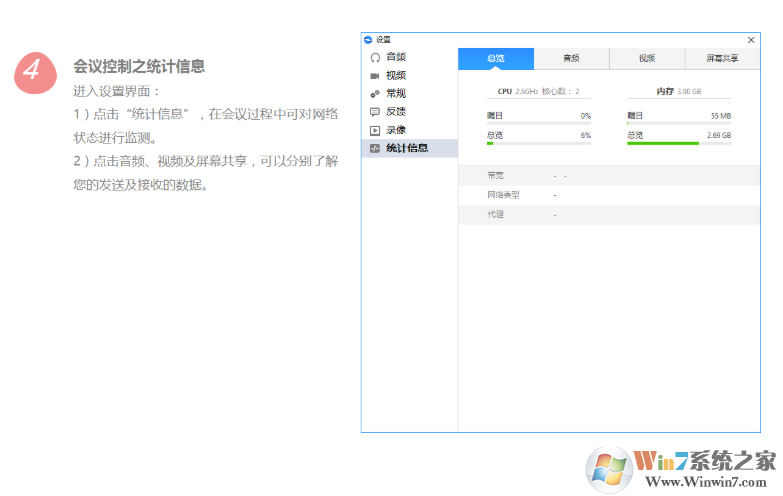Click the play icon beside 录像

click(375, 130)
